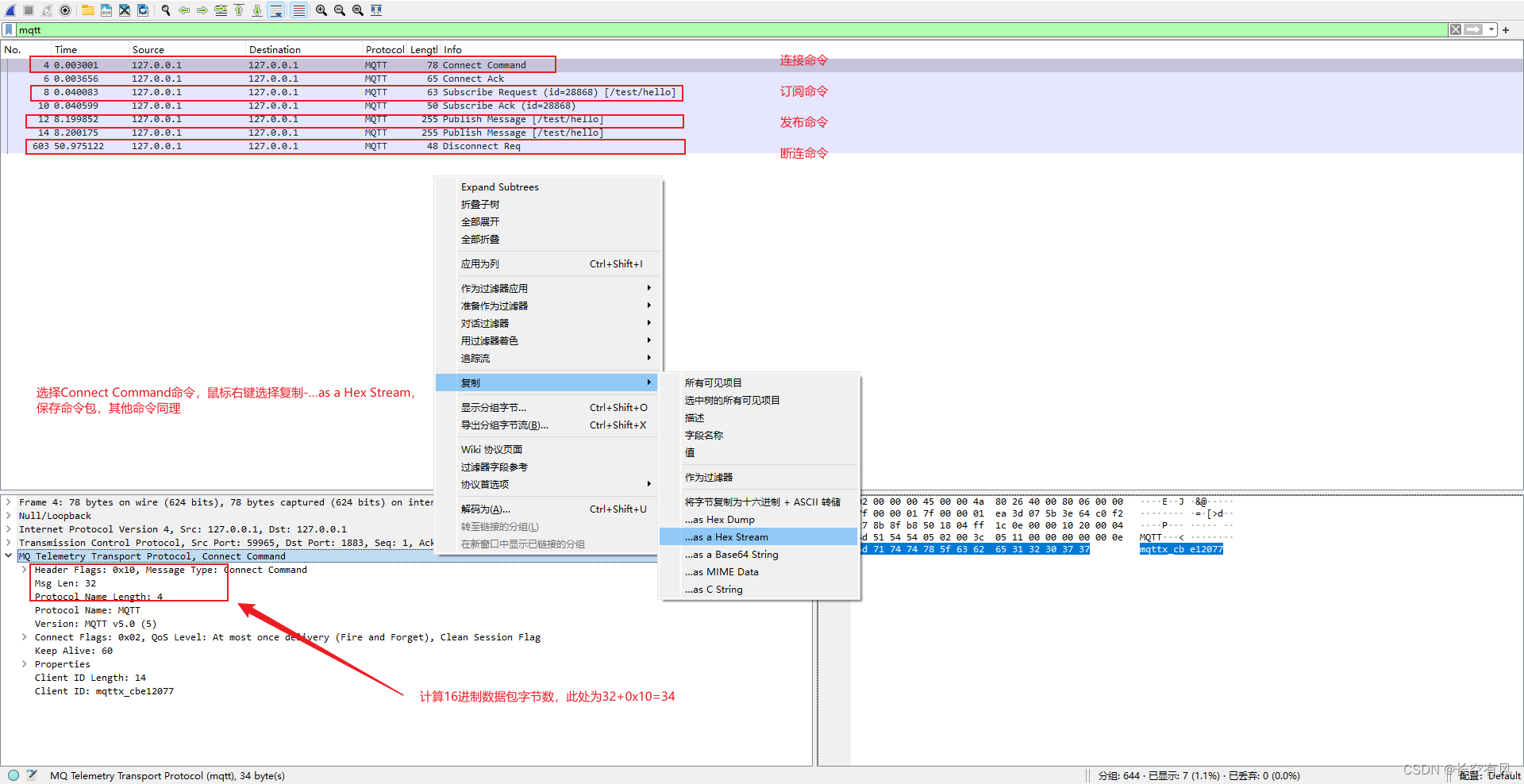Open expert information in status bar
This screenshot has height=784, width=1524.
pos(13,775)
